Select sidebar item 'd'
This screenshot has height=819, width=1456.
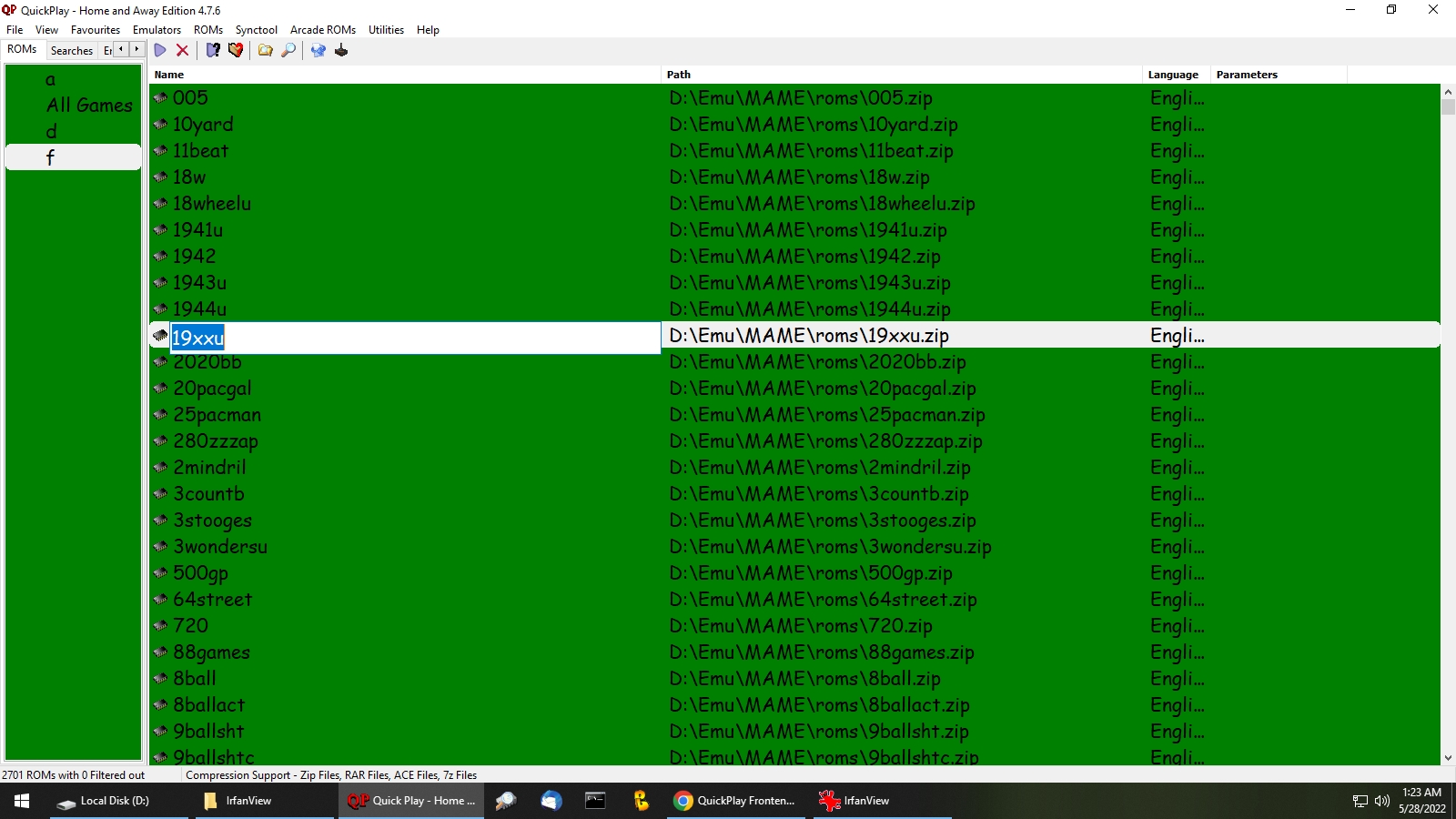point(52,132)
